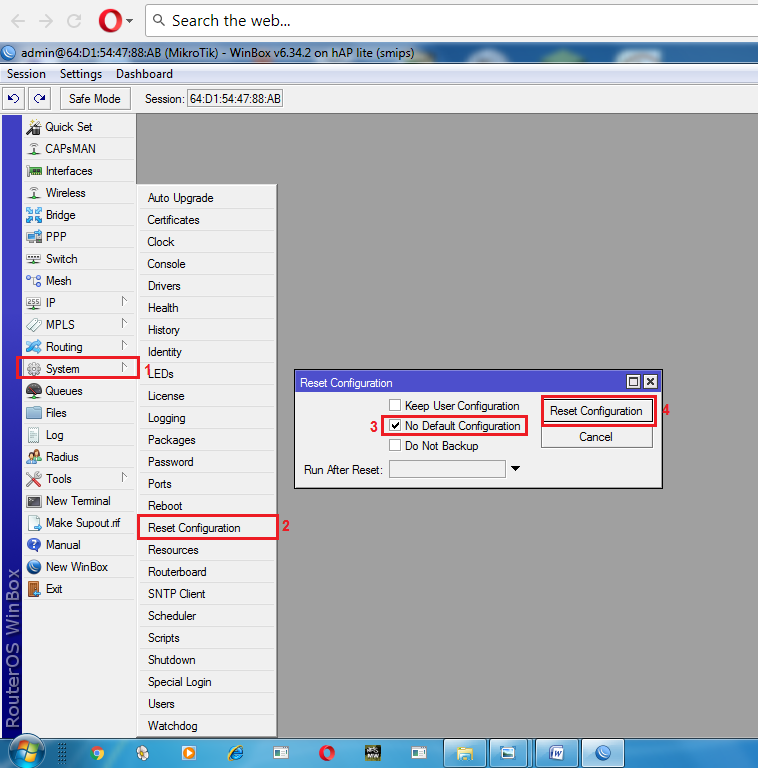Enable Do Not Backup checkbox

[395, 446]
